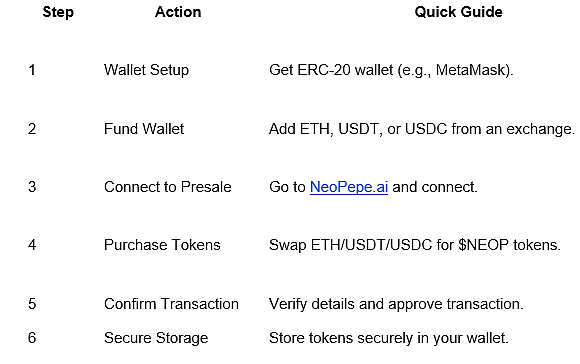The image size is (580, 364).
Task: Click step number 6 cell
Action: tap(32, 338)
